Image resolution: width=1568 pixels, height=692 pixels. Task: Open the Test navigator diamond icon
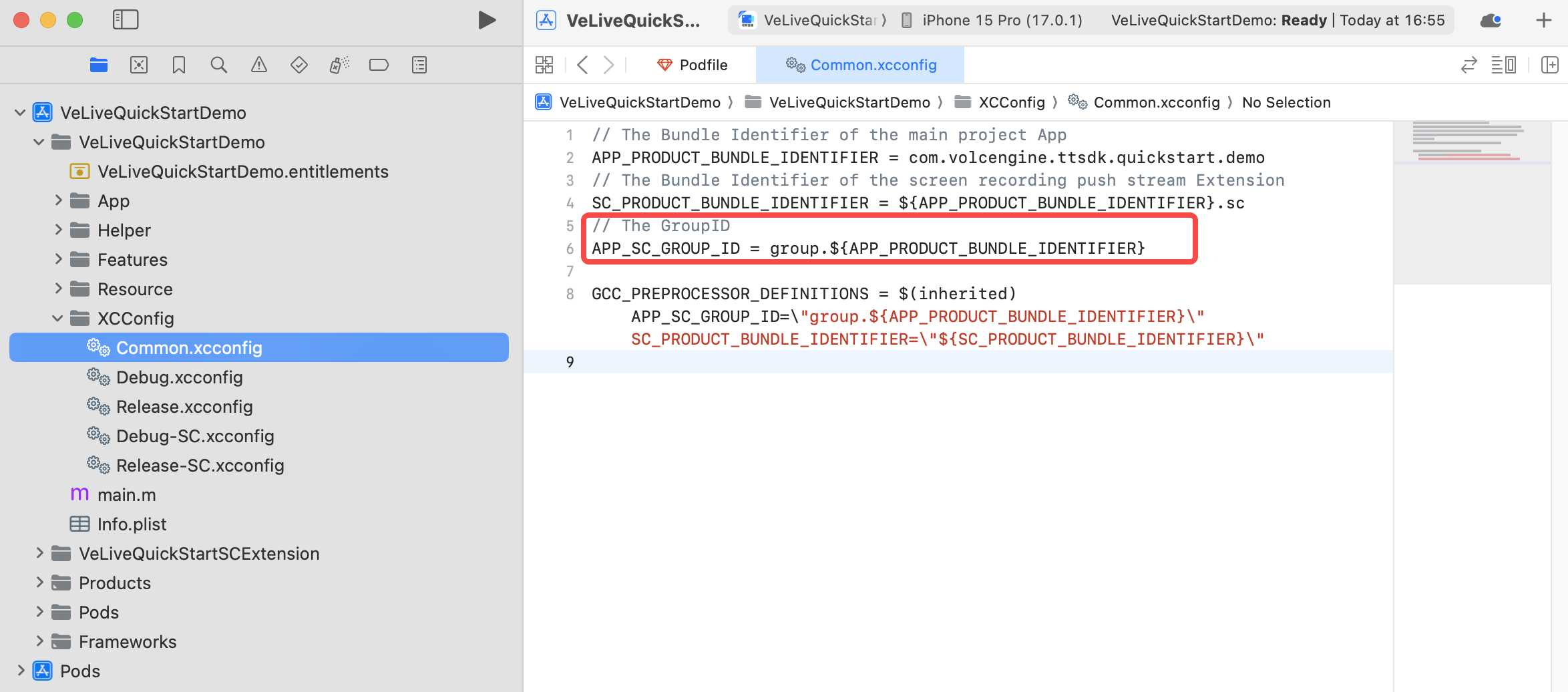pyautogui.click(x=299, y=65)
